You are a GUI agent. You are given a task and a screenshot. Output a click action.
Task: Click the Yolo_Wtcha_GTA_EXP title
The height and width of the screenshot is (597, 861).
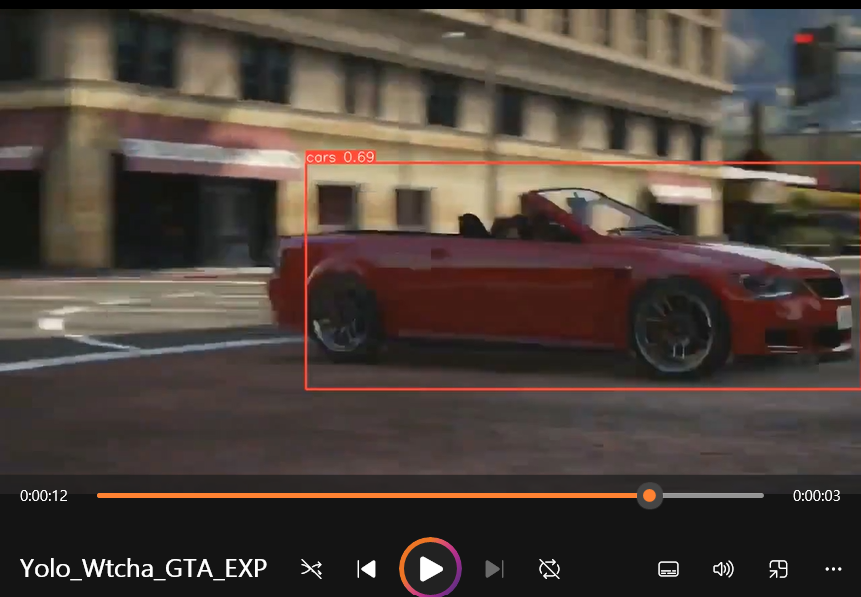(x=143, y=568)
